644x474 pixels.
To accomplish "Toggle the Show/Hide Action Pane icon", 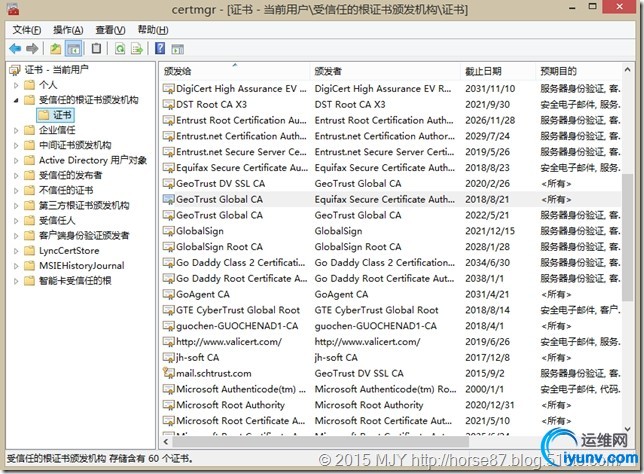I will click(x=177, y=49).
